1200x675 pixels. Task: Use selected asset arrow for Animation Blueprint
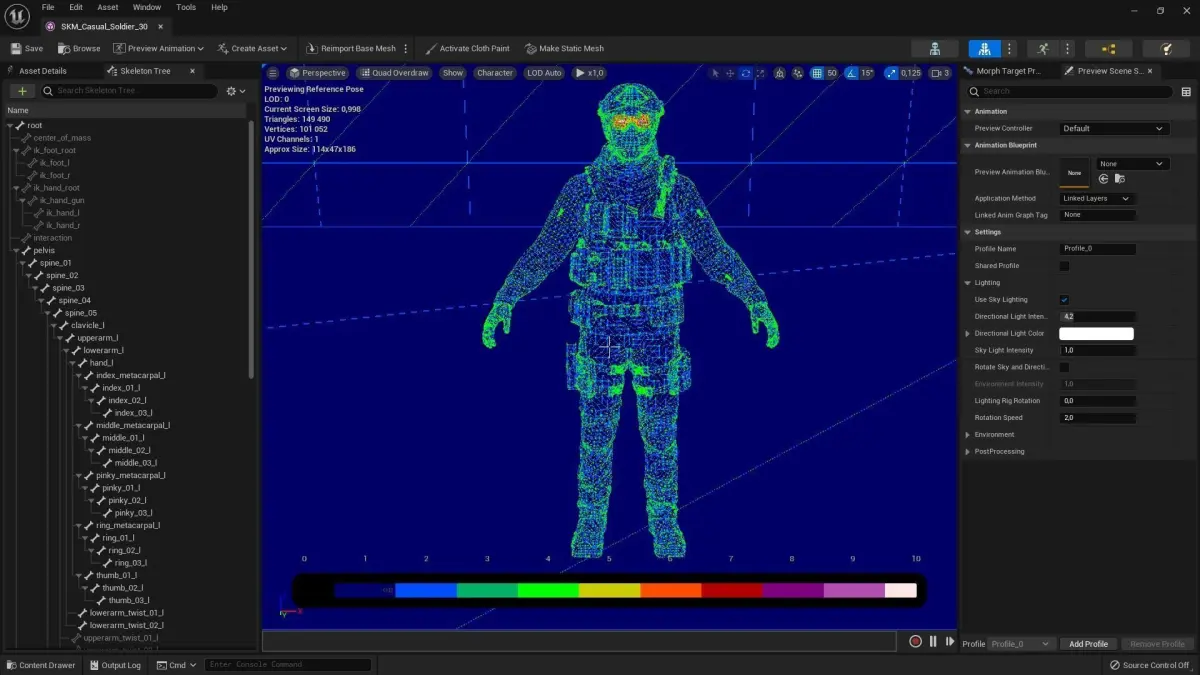pos(1103,179)
